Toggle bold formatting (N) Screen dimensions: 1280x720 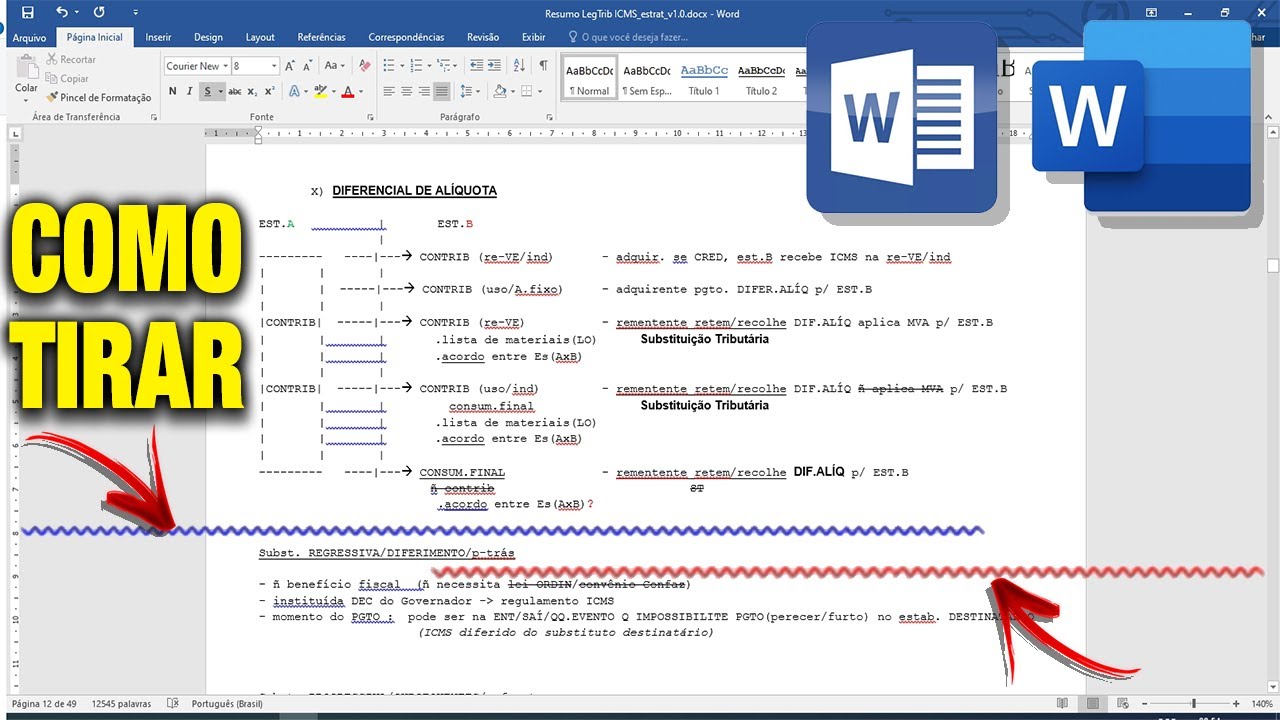173,91
